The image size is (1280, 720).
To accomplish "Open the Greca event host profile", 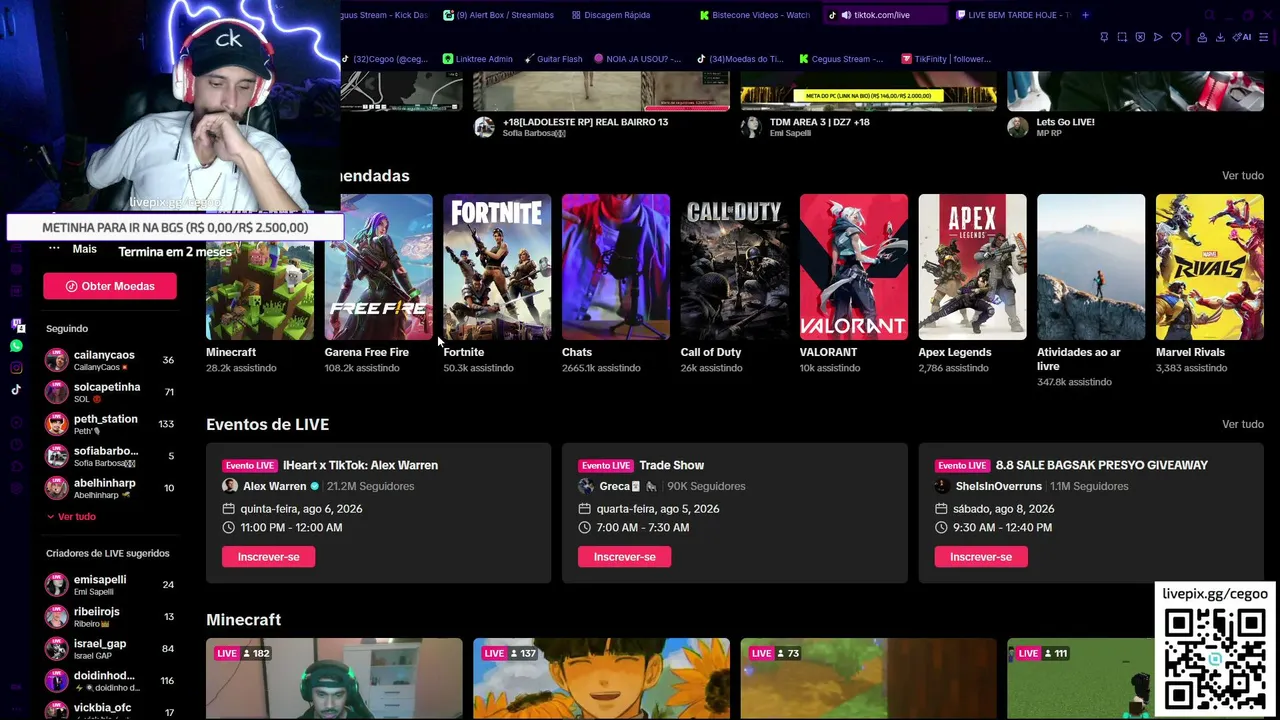I will [x=617, y=486].
